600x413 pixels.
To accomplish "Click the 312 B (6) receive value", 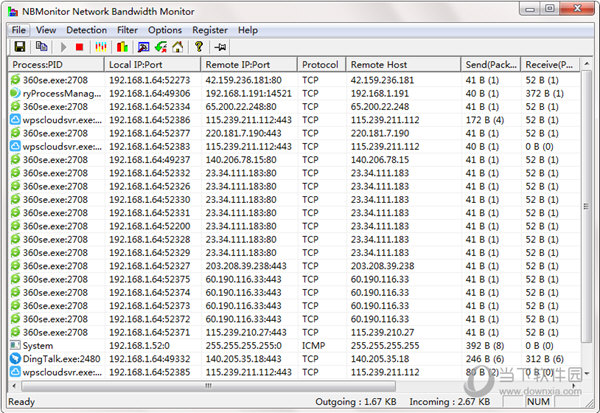I will pyautogui.click(x=545, y=359).
